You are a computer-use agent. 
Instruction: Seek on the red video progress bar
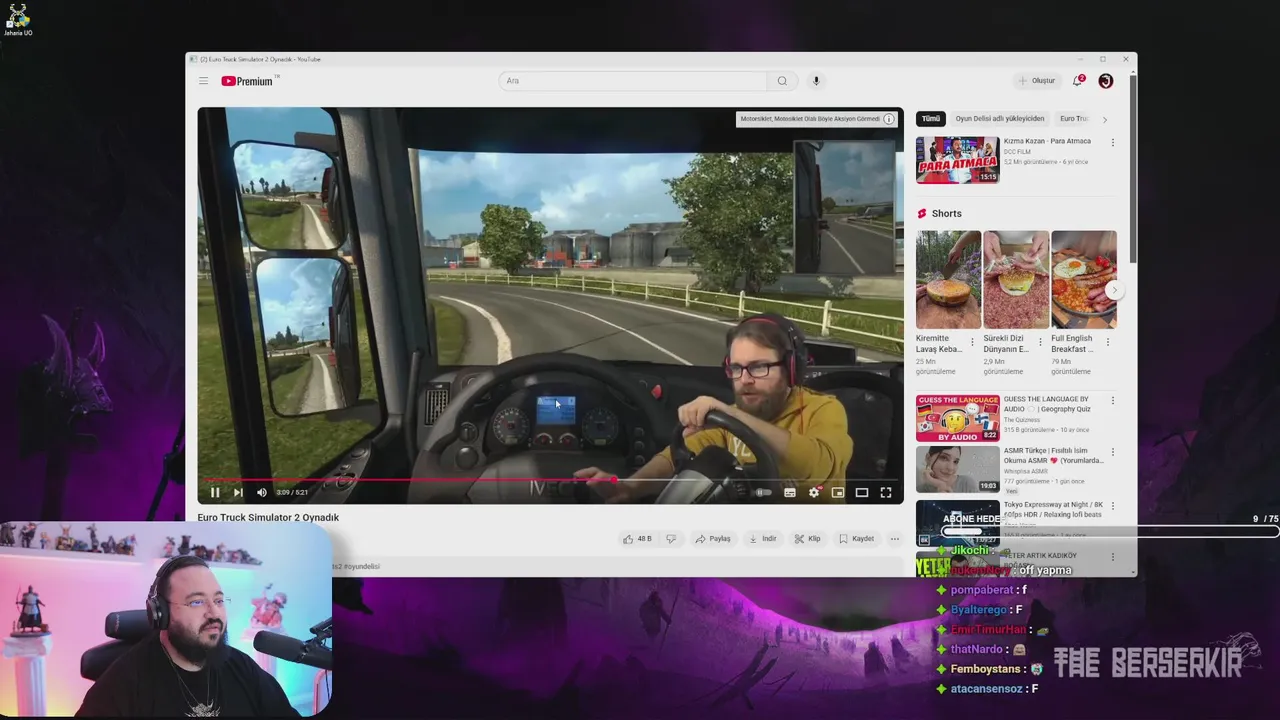(x=550, y=480)
